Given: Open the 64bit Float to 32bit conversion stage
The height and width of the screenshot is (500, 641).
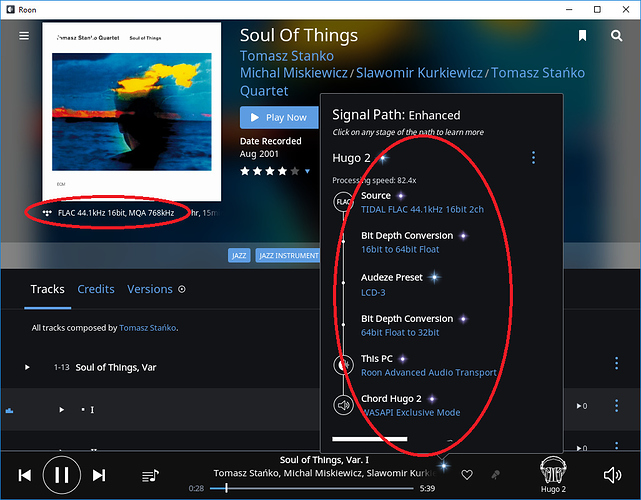Looking at the screenshot, I should 400,333.
